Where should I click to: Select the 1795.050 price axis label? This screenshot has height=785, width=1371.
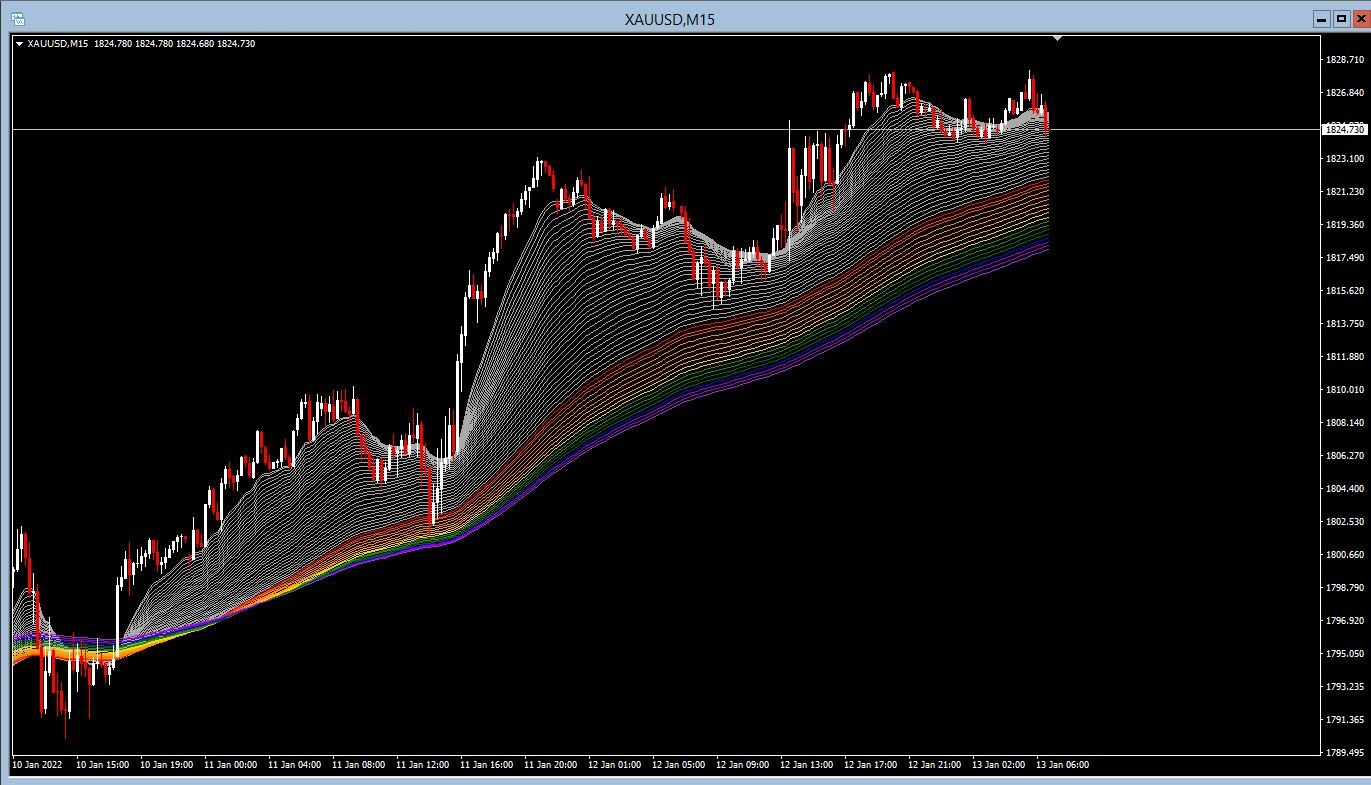1345,654
